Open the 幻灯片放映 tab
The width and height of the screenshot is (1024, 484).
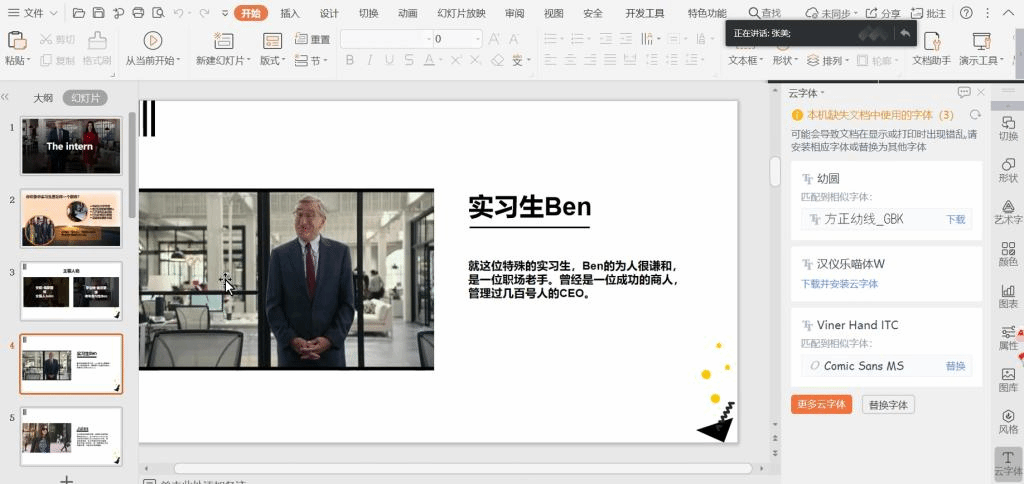pyautogui.click(x=462, y=13)
